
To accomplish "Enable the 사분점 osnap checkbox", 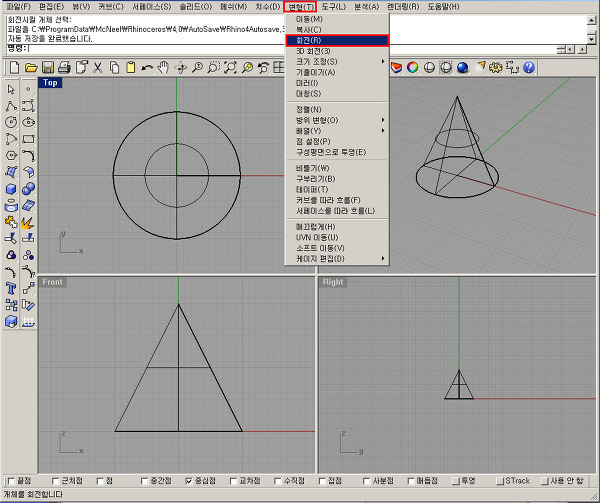I will click(367, 481).
